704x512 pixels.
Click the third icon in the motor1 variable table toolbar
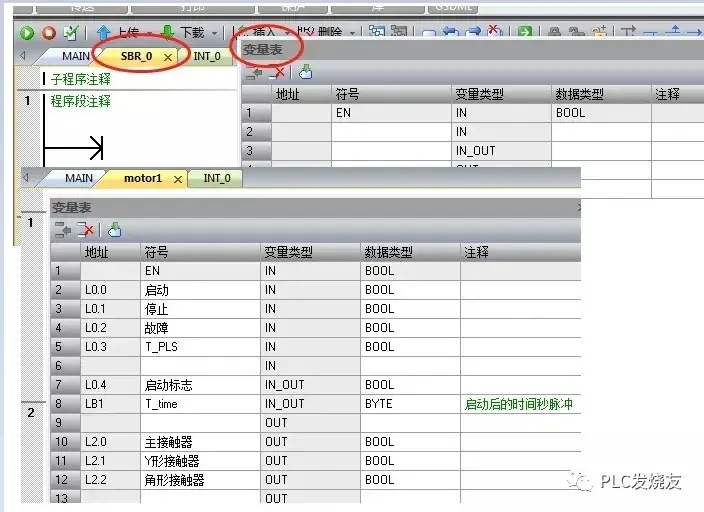pos(114,230)
